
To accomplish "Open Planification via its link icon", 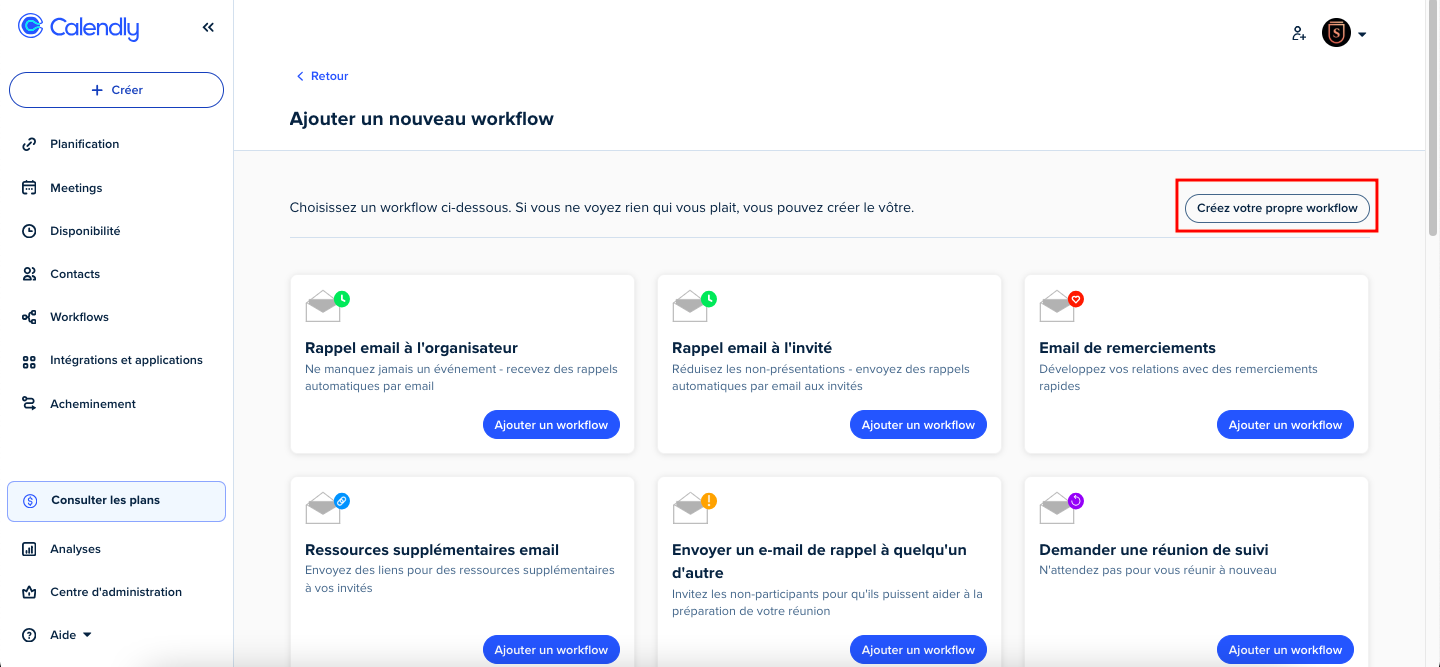I will (30, 144).
